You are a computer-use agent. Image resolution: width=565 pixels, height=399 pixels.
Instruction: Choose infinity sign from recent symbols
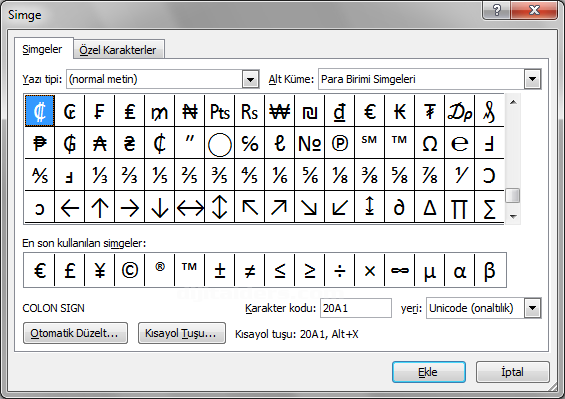(x=399, y=270)
